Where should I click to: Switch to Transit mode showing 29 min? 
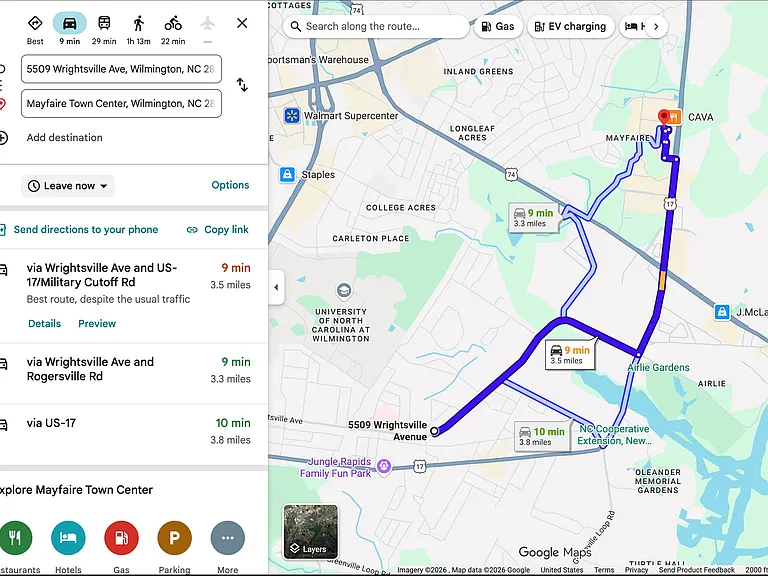104,23
